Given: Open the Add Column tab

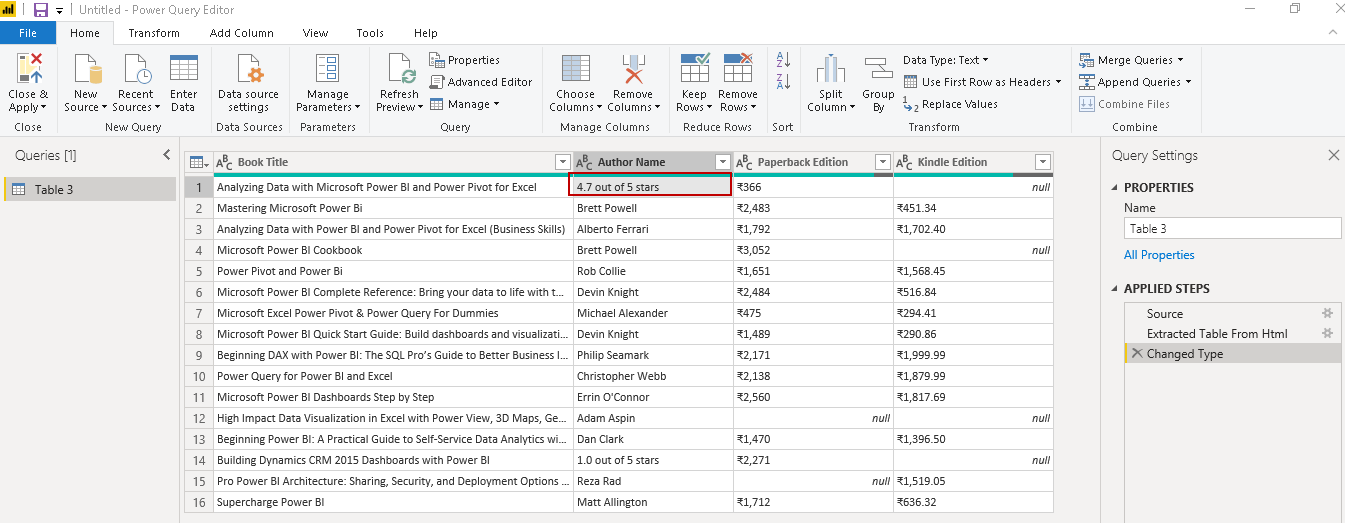Looking at the screenshot, I should point(241,33).
